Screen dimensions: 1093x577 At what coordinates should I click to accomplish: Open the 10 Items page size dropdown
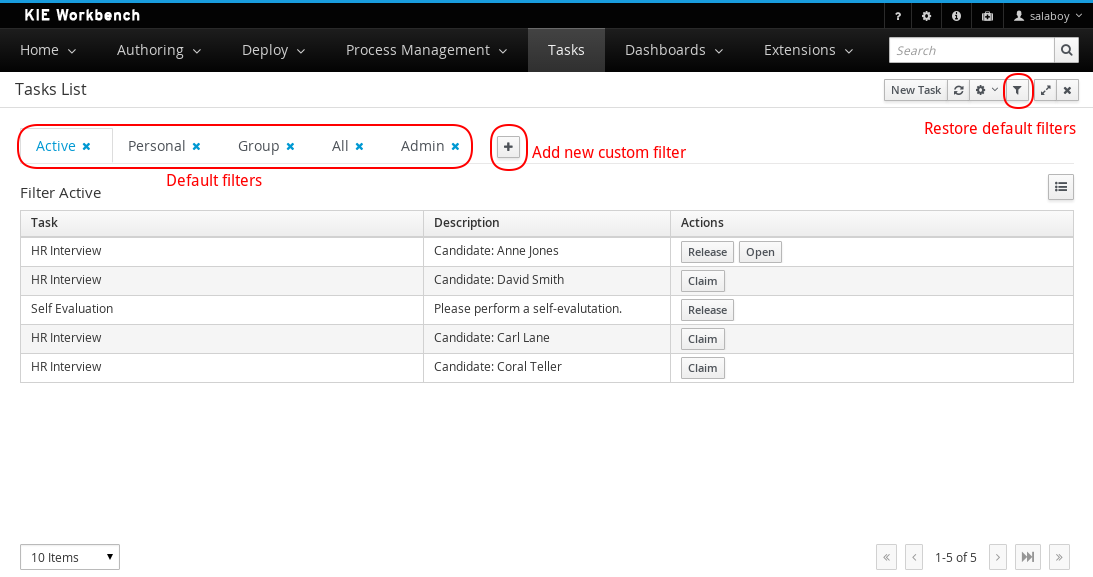click(70, 557)
